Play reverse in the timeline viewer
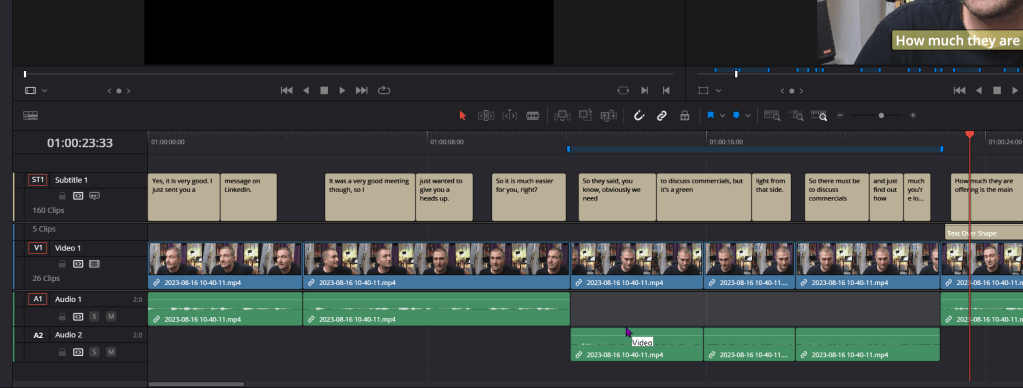The width and height of the screenshot is (1023, 388). pos(979,91)
